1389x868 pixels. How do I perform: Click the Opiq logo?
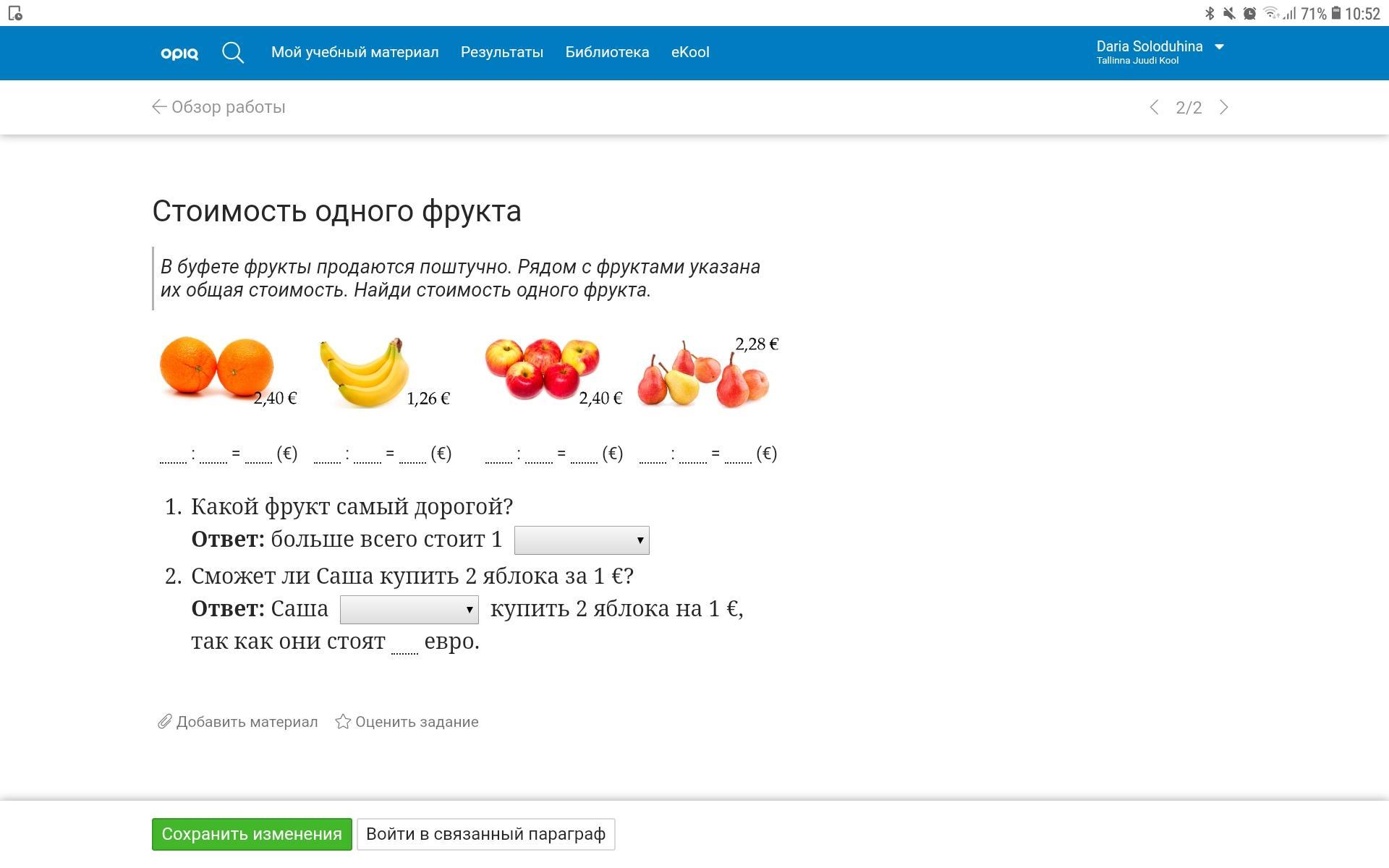coord(179,53)
